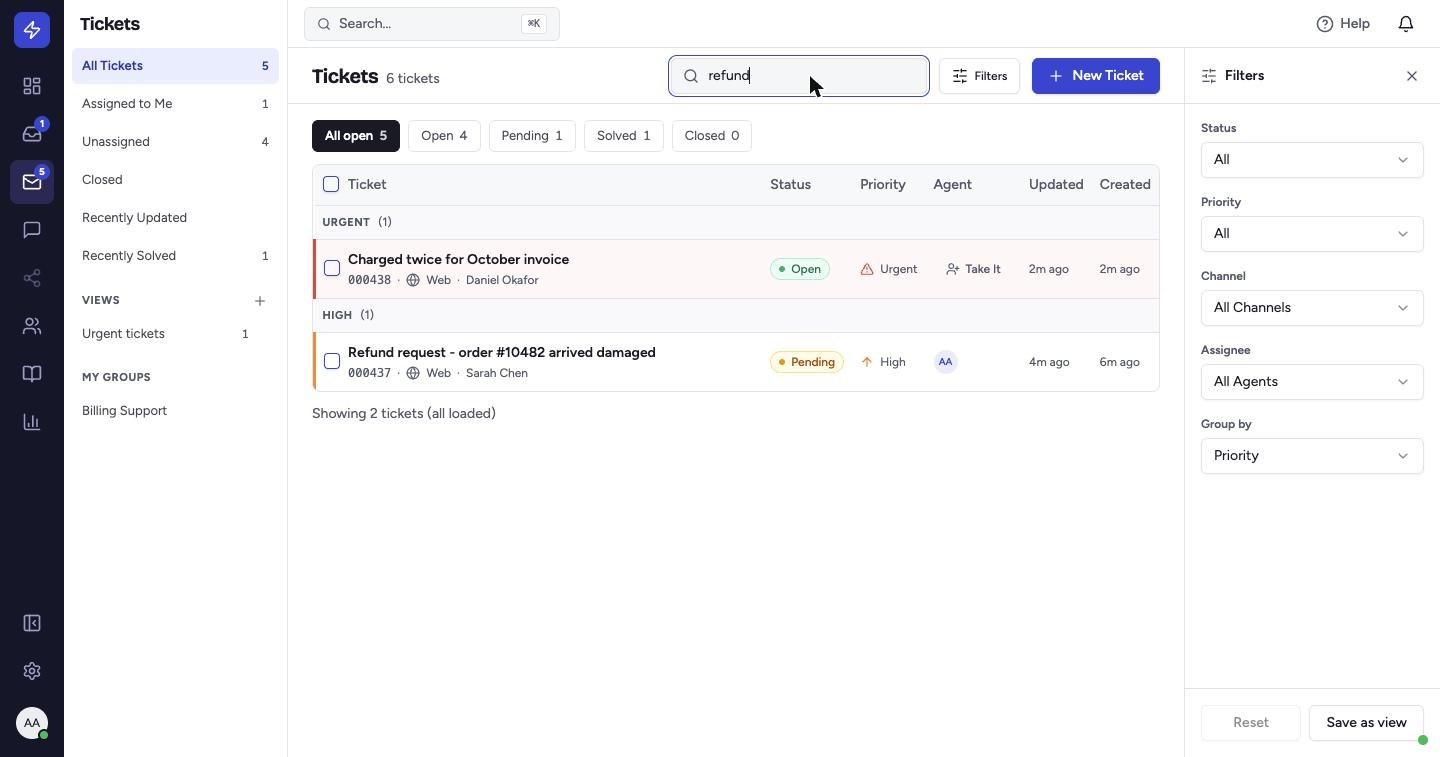
Task: Open the reports bar chart icon
Action: tap(32, 422)
